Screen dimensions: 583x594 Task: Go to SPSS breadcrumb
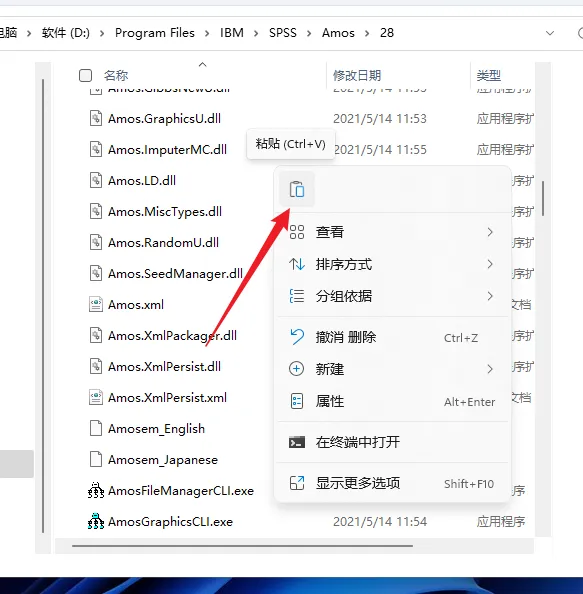pyautogui.click(x=283, y=33)
